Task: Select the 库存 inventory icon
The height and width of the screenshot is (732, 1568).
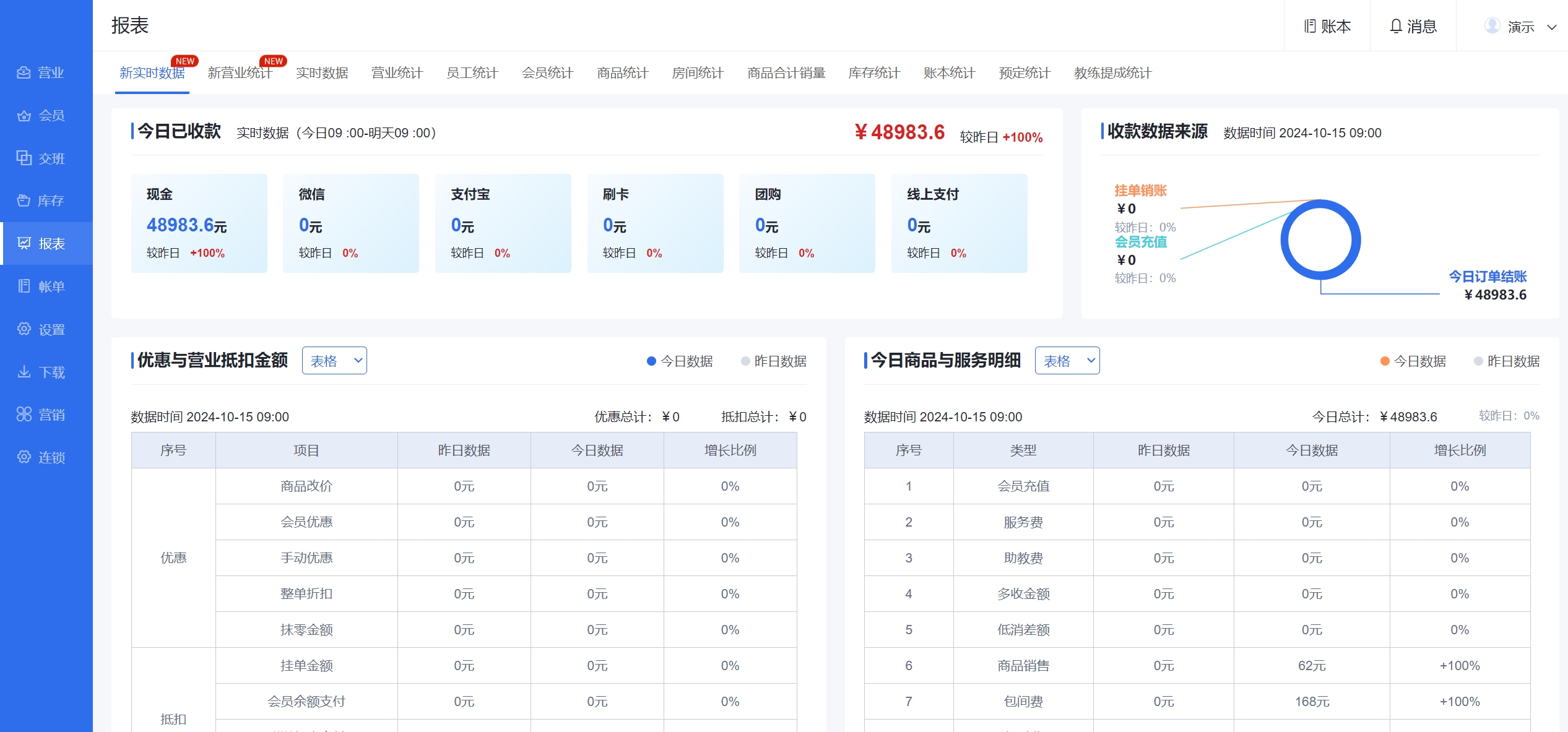Action: point(24,200)
